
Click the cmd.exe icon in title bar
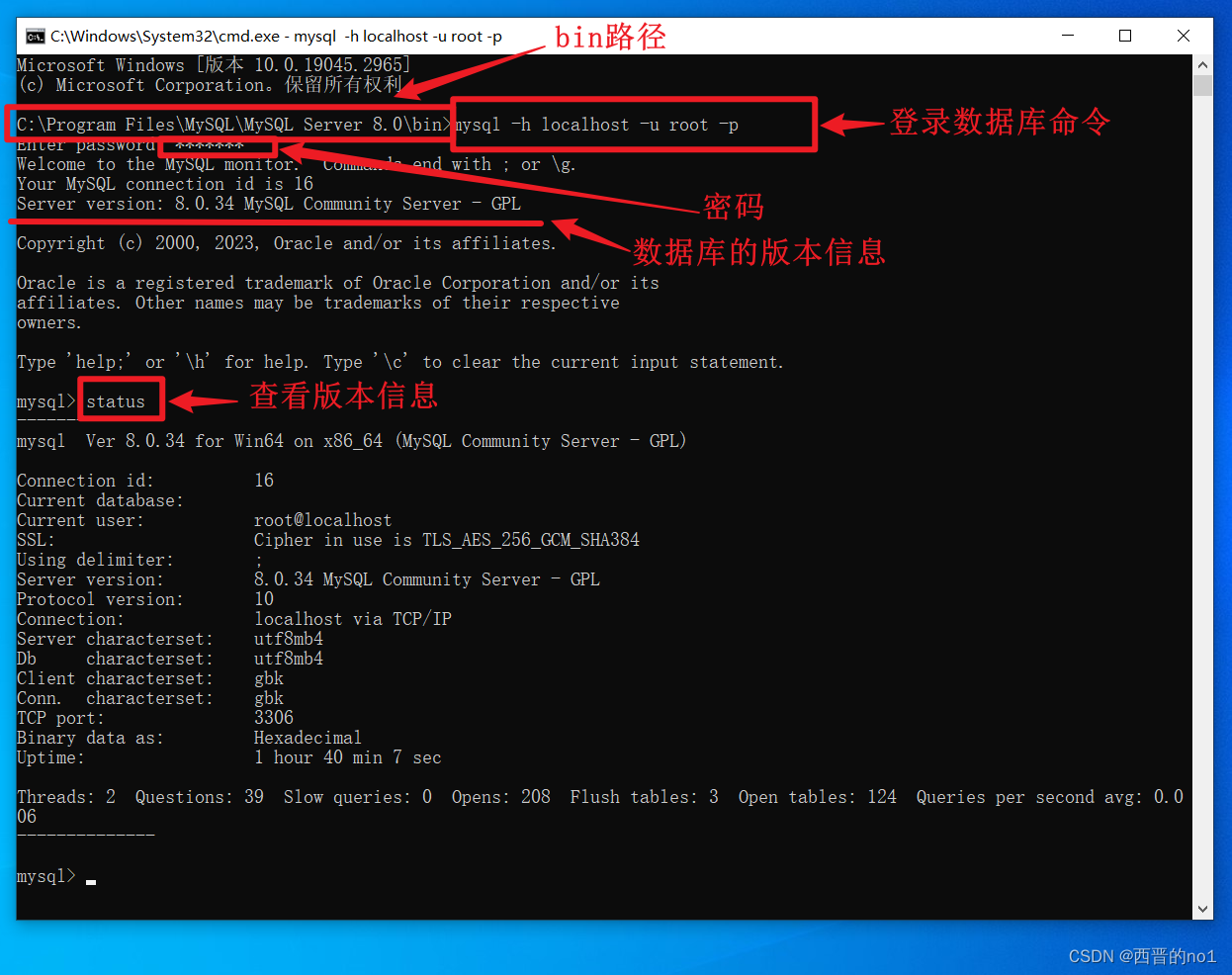36,37
